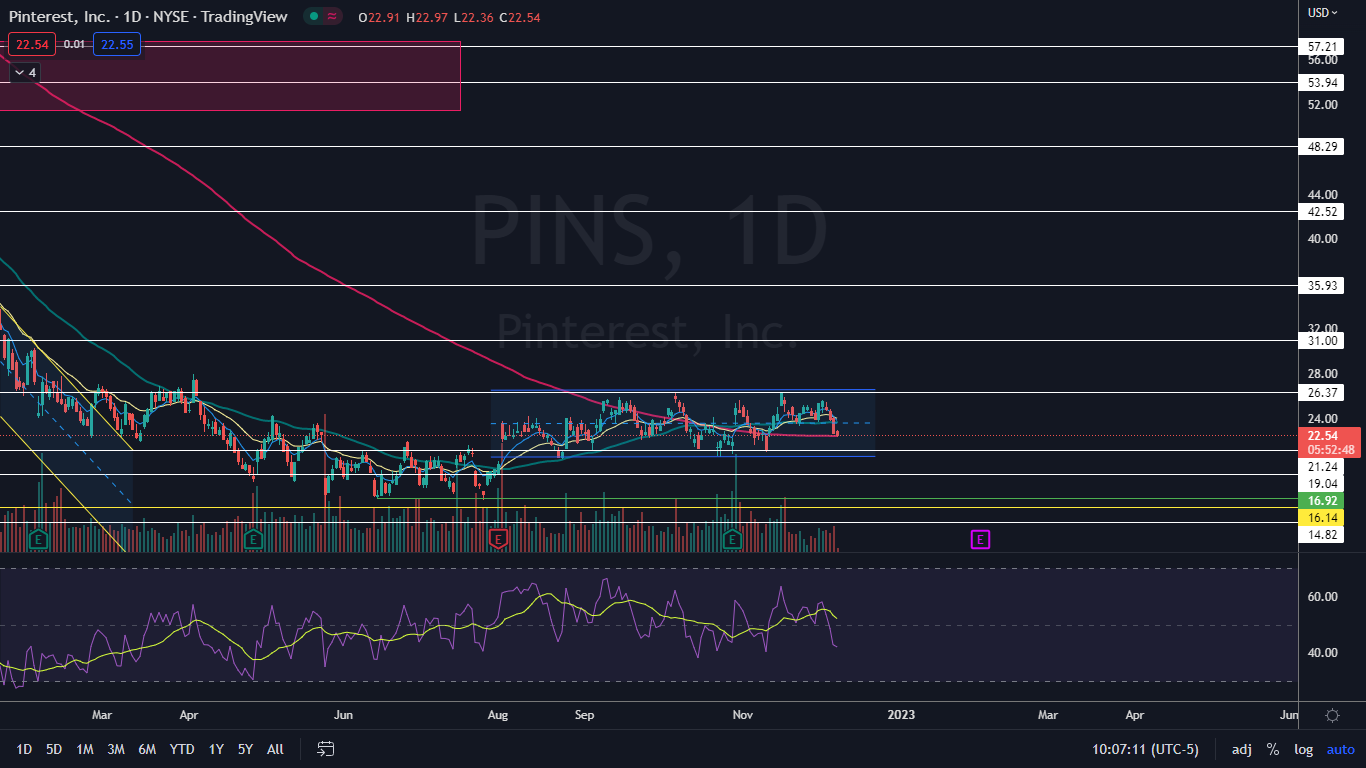Toggle adjusted data with the adj button

(1241, 749)
